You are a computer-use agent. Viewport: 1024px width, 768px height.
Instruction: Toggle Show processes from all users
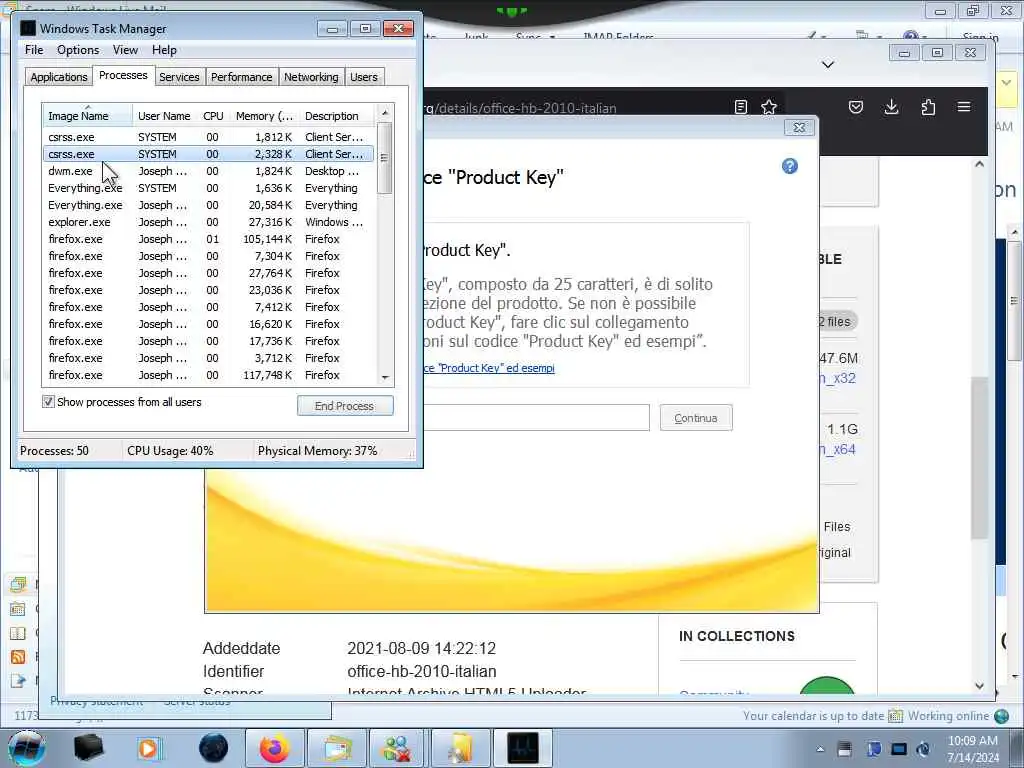(x=48, y=402)
